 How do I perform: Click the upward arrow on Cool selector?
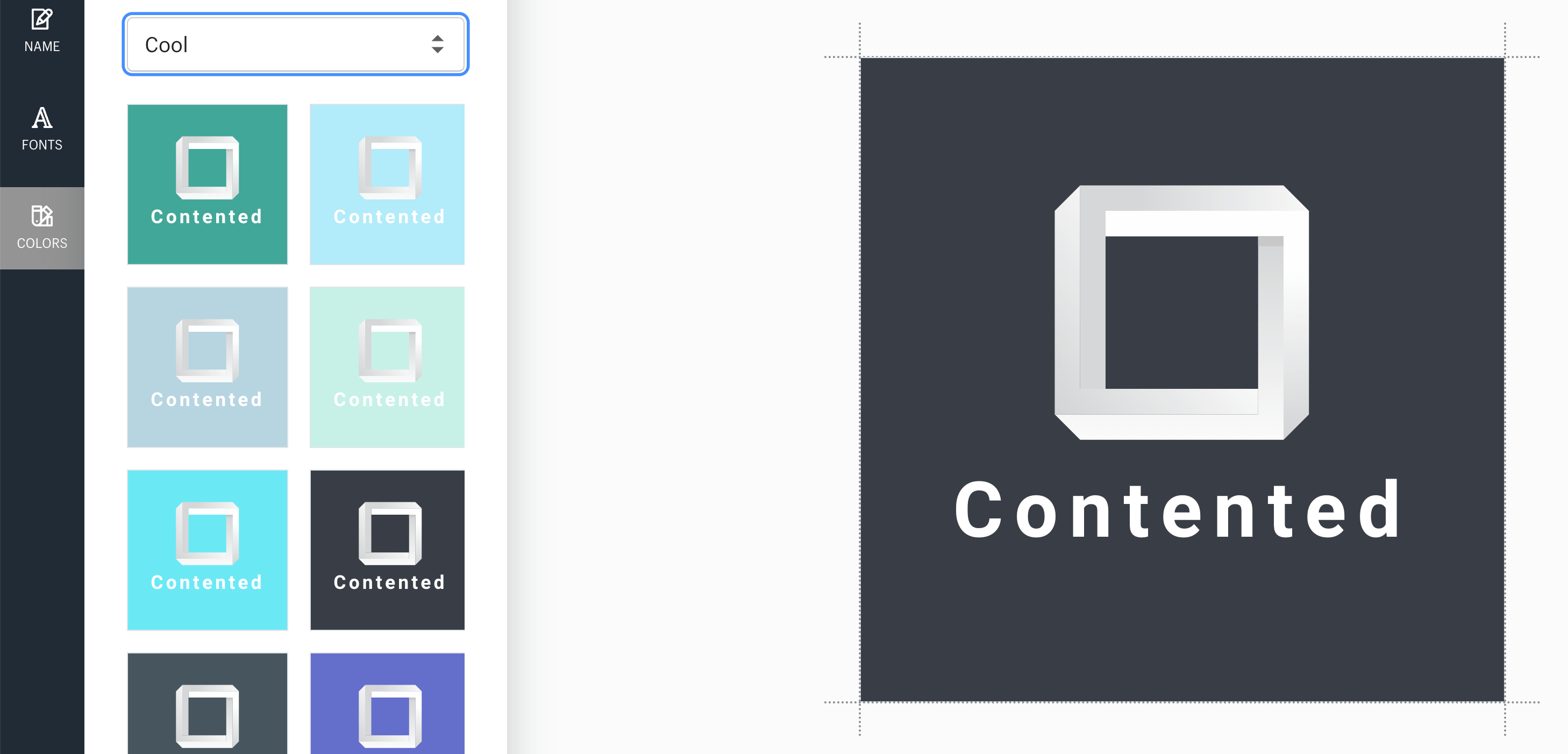[437, 37]
